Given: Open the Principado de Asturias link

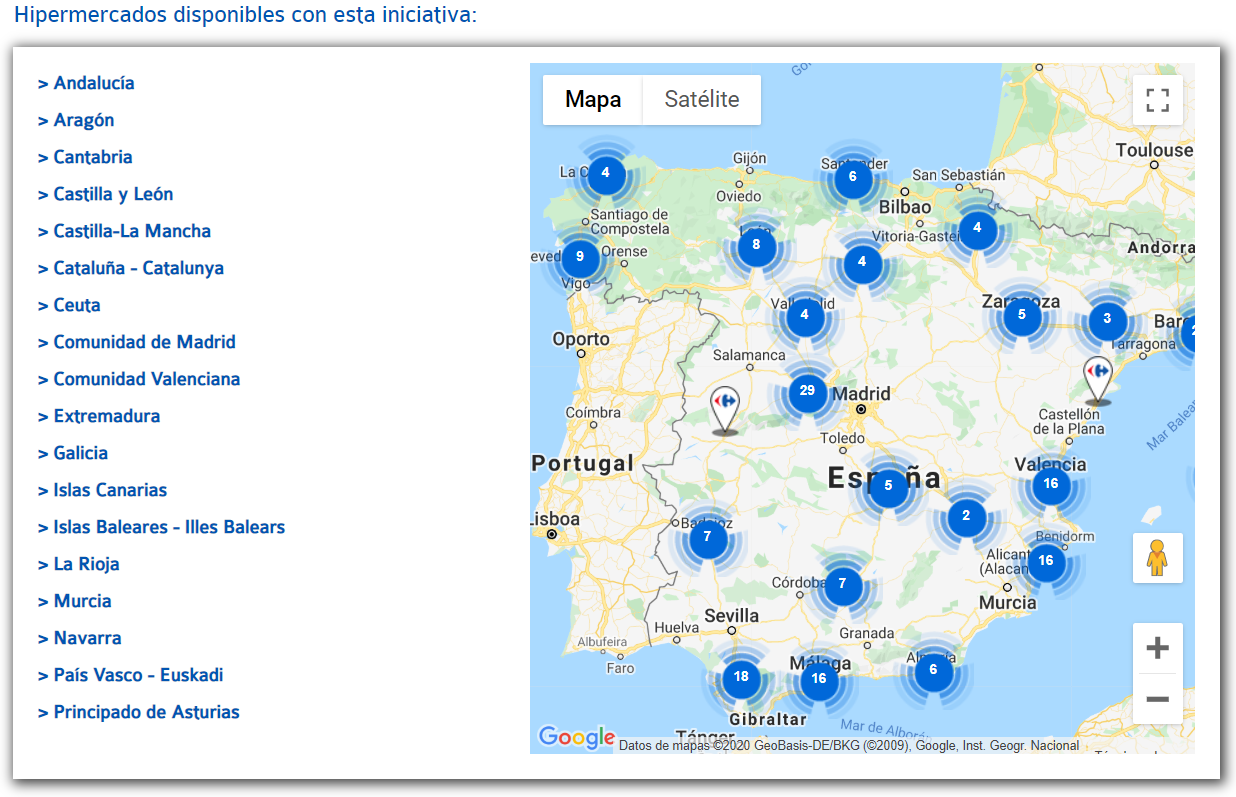Looking at the screenshot, I should tap(146, 712).
